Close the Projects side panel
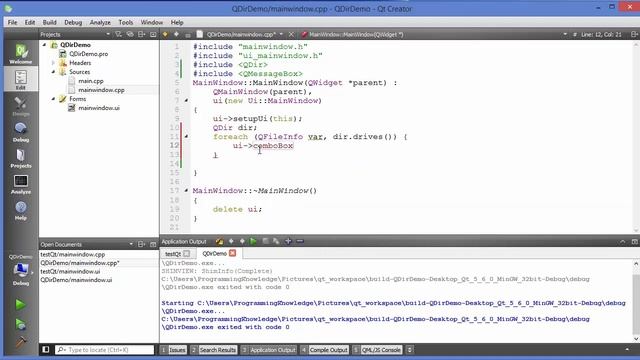 tap(153, 34)
